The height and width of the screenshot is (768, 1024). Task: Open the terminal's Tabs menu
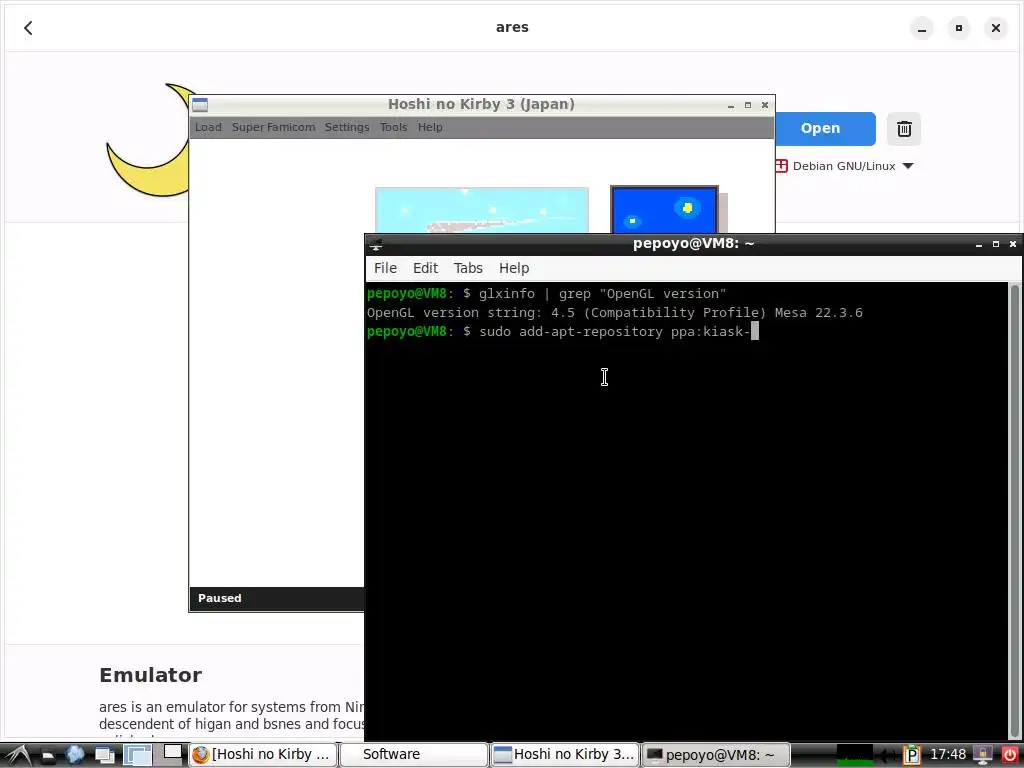(x=468, y=268)
